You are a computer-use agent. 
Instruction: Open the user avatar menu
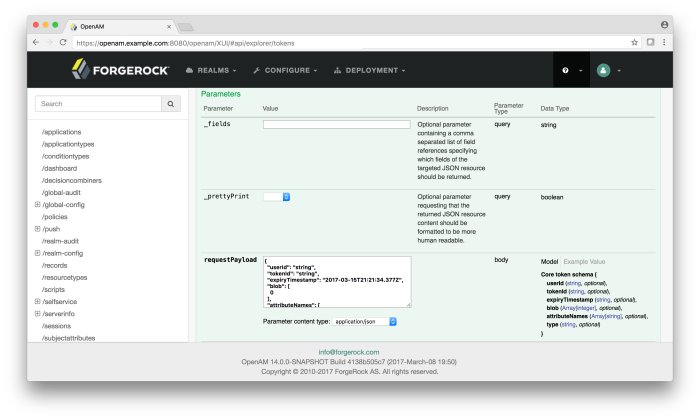[608, 70]
